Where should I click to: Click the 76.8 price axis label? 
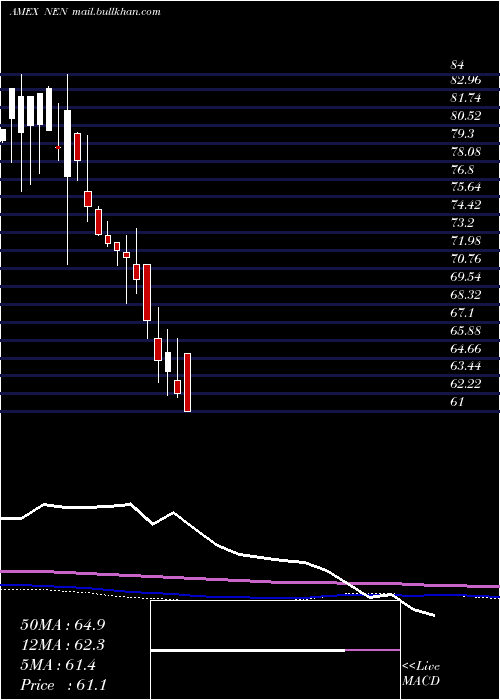(x=462, y=170)
